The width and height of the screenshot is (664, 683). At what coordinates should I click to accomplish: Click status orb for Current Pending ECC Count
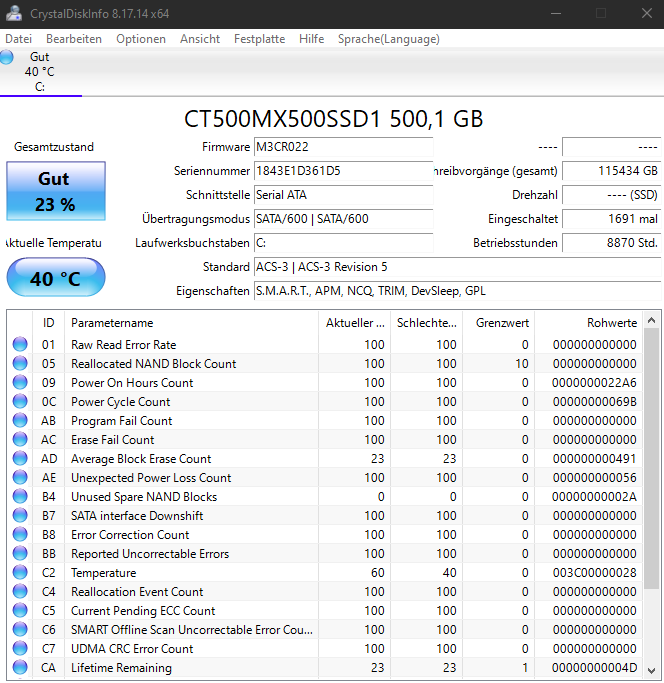[20, 610]
